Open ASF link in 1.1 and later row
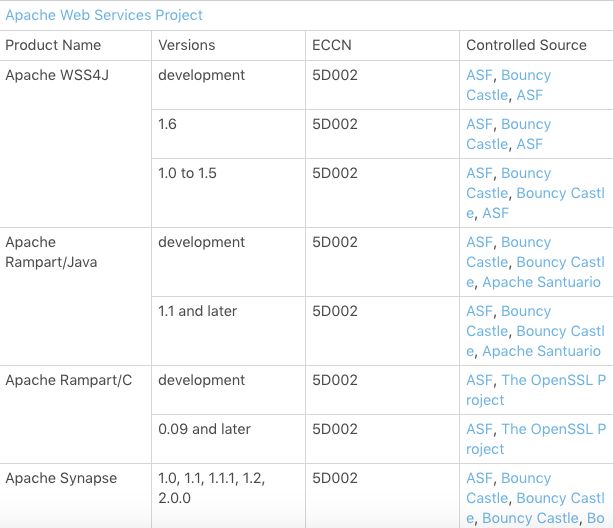614x528 pixels. pyautogui.click(x=479, y=311)
